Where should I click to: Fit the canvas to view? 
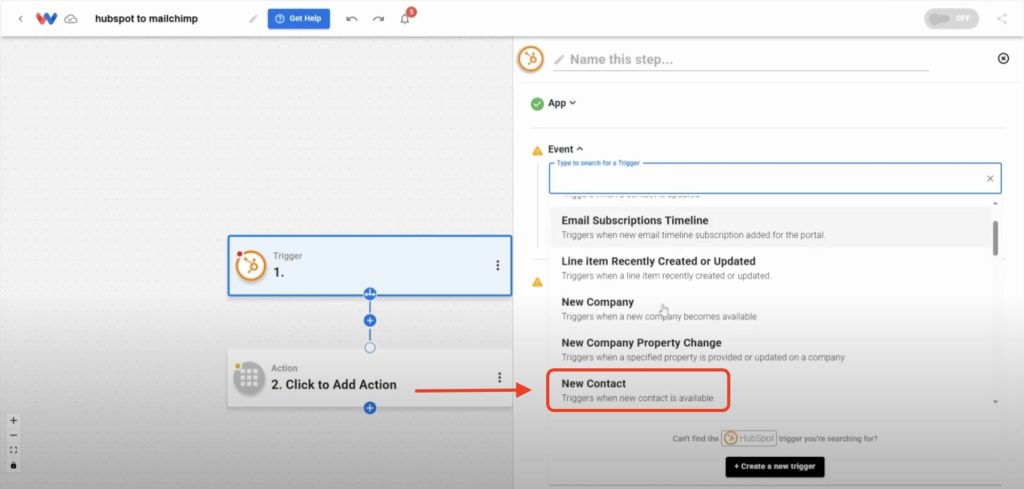click(x=14, y=450)
